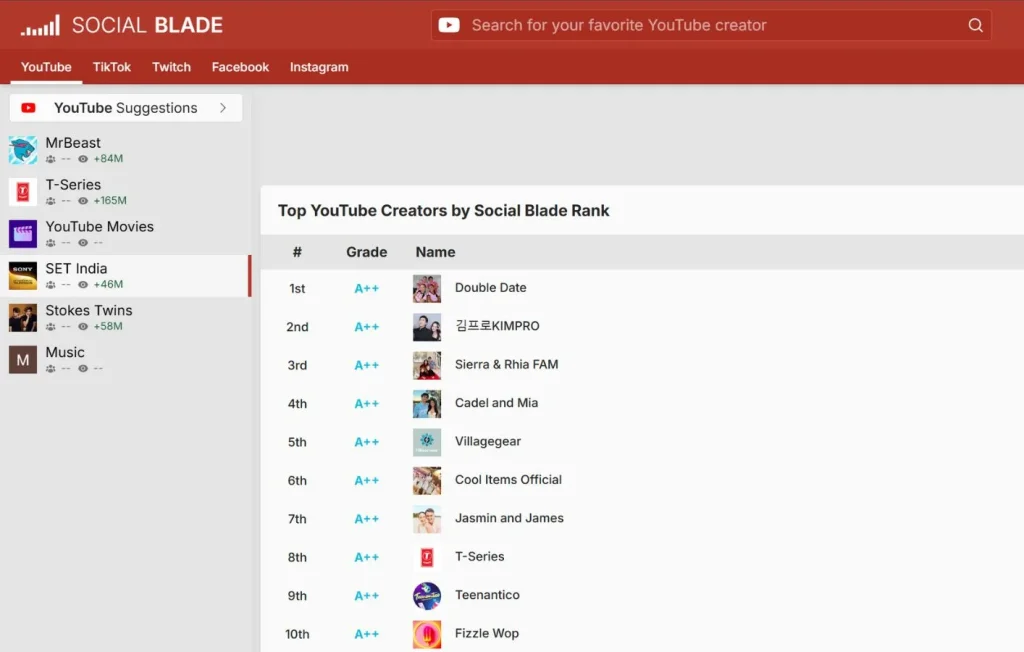Screen dimensions: 1024x652
Task: Click the '5th' rank cell
Action: (x=297, y=442)
